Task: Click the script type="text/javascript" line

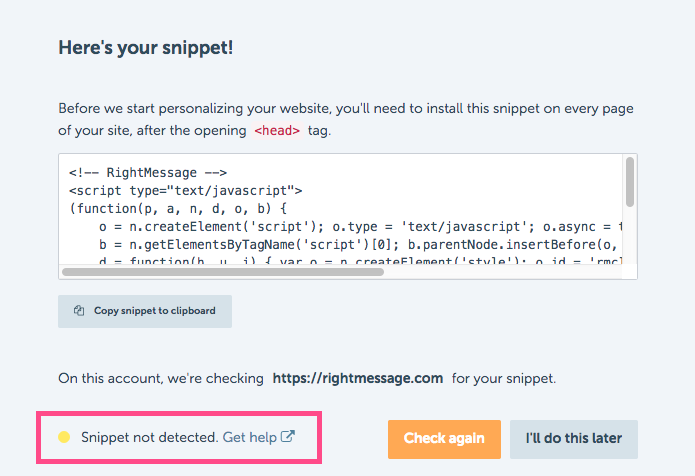Action: point(186,191)
